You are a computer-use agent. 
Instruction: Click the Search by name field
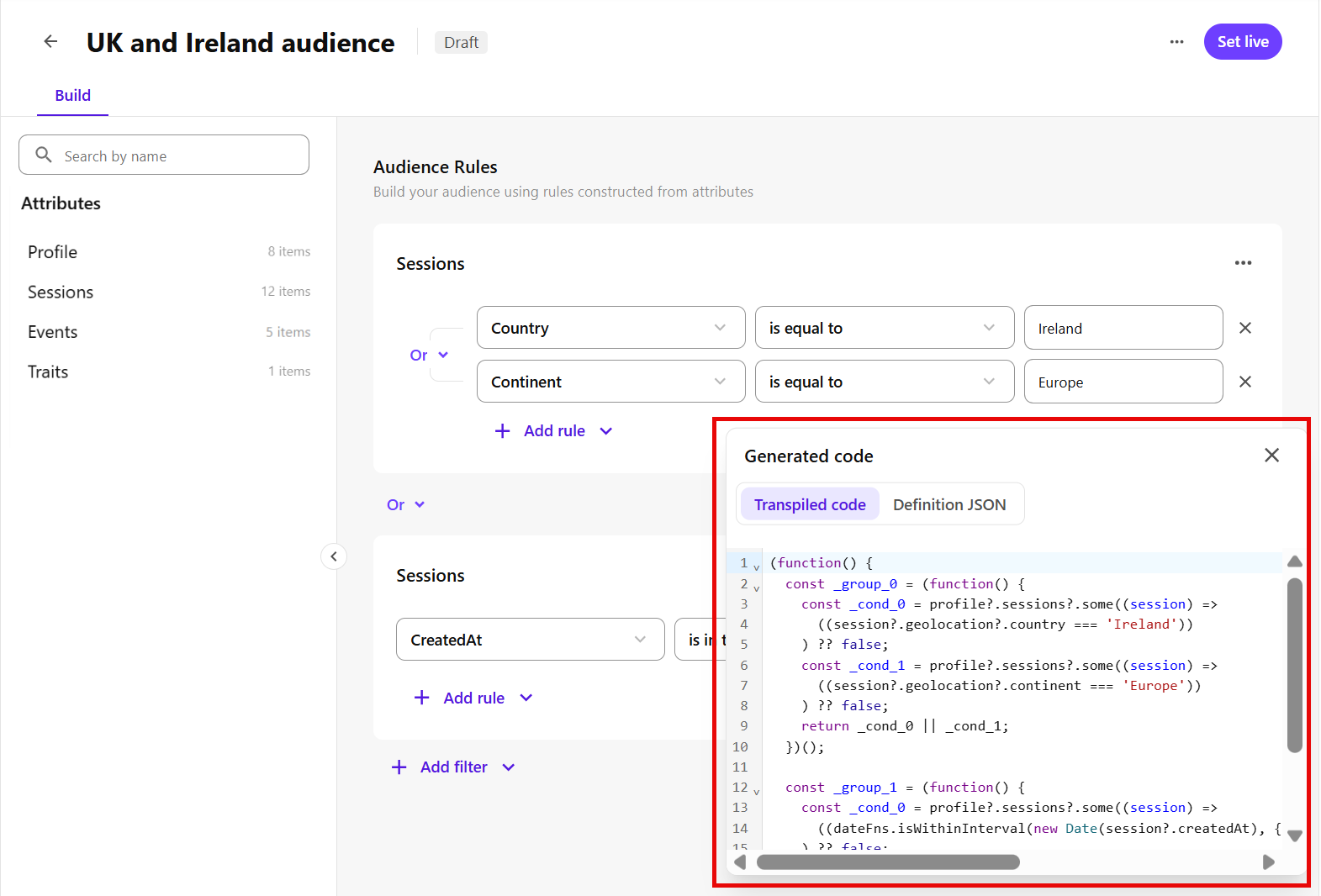pos(164,155)
